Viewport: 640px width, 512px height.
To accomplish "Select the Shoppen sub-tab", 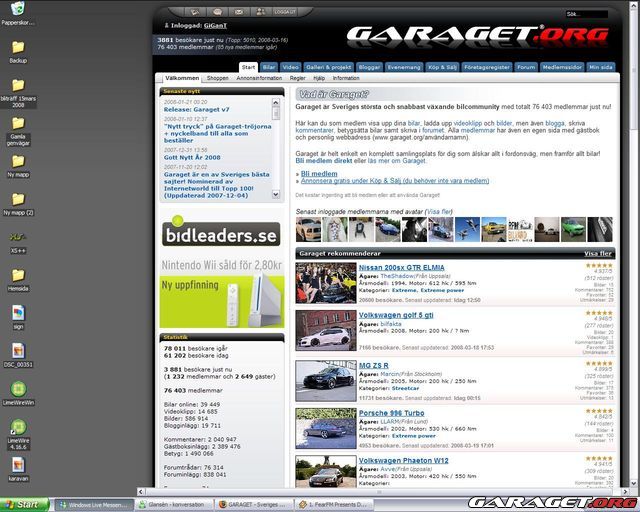I will [218, 78].
